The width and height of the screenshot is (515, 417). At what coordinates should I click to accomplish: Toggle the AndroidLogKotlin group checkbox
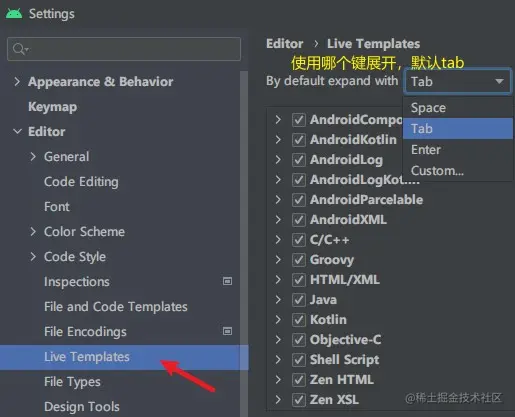[299, 180]
